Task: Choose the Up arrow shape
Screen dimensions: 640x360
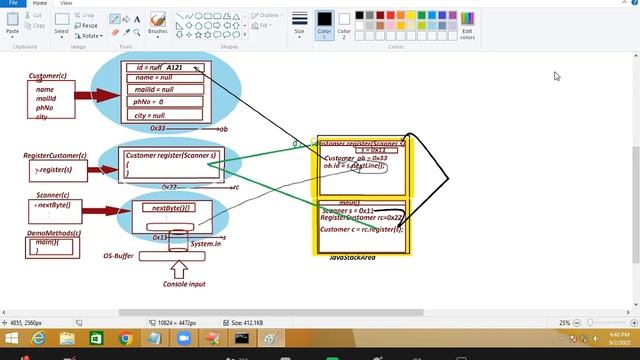Action: coord(236,26)
